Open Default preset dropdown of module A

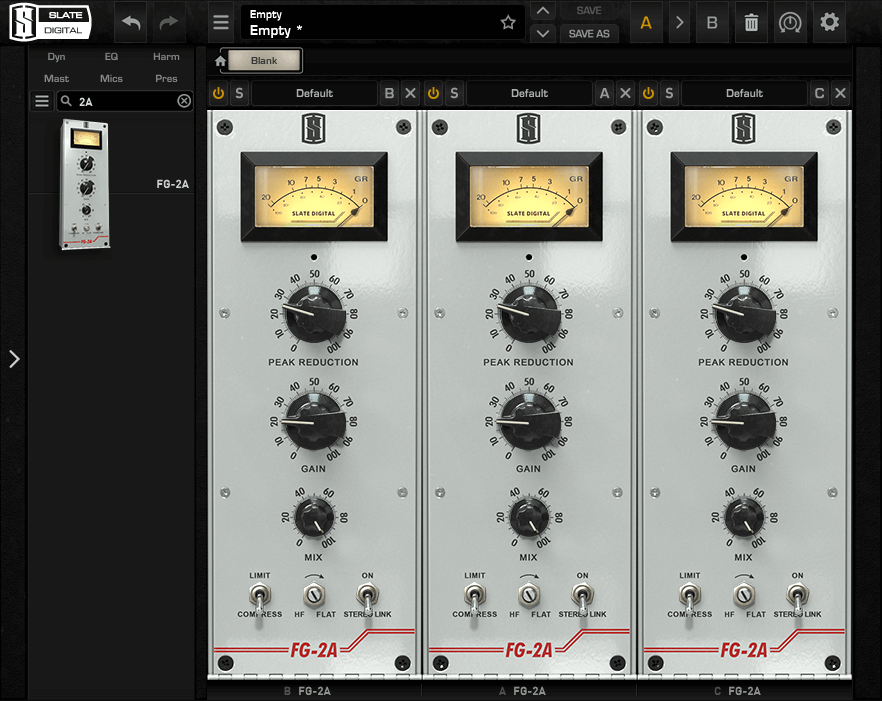[x=529, y=93]
